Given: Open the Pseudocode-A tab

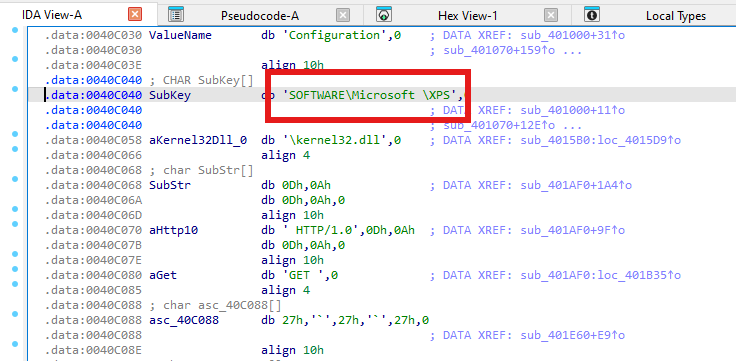Looking at the screenshot, I should (x=260, y=16).
